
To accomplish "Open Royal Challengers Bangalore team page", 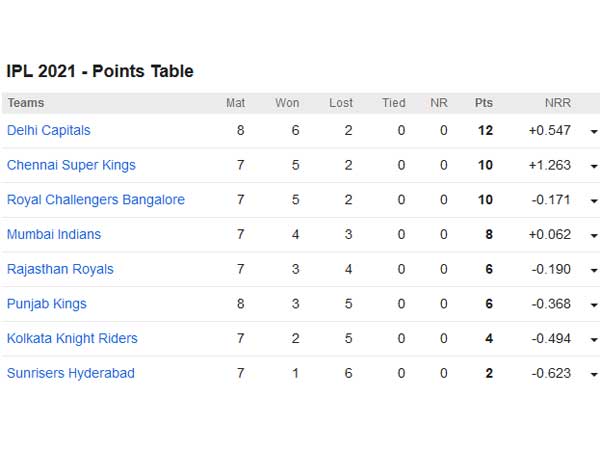I will point(96,200).
